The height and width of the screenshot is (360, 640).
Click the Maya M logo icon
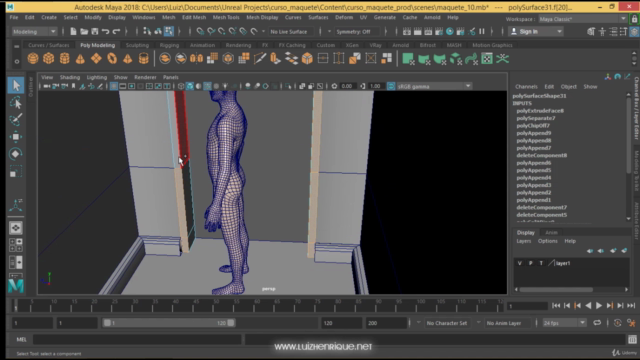coord(16,286)
